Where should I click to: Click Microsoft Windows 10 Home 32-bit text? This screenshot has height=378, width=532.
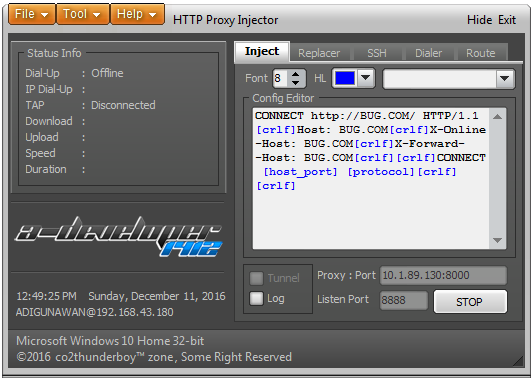click(x=110, y=341)
